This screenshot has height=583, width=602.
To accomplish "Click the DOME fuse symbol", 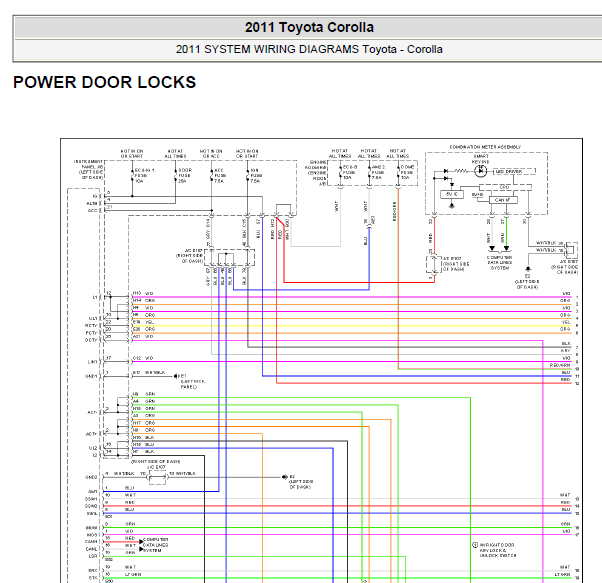I will tap(398, 172).
